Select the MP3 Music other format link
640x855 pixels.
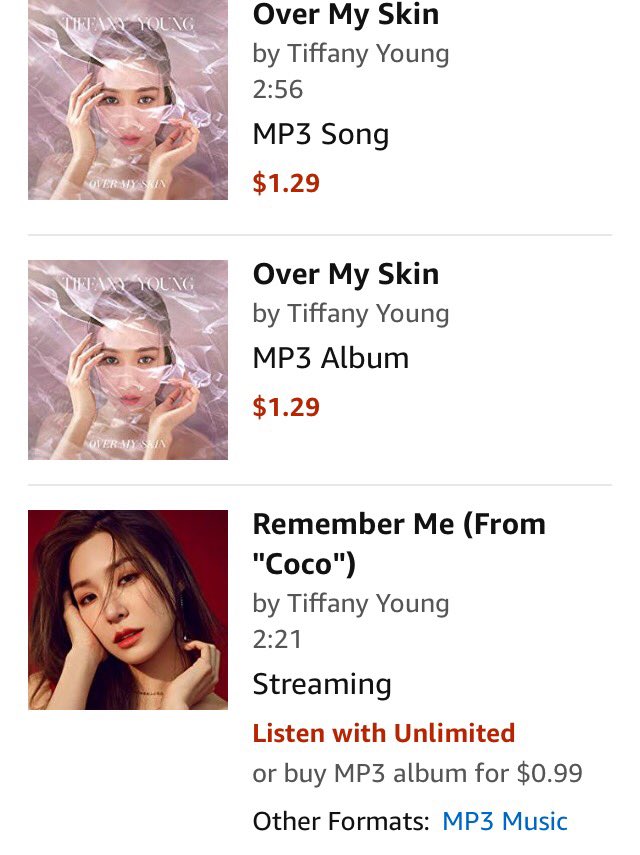pos(505,821)
